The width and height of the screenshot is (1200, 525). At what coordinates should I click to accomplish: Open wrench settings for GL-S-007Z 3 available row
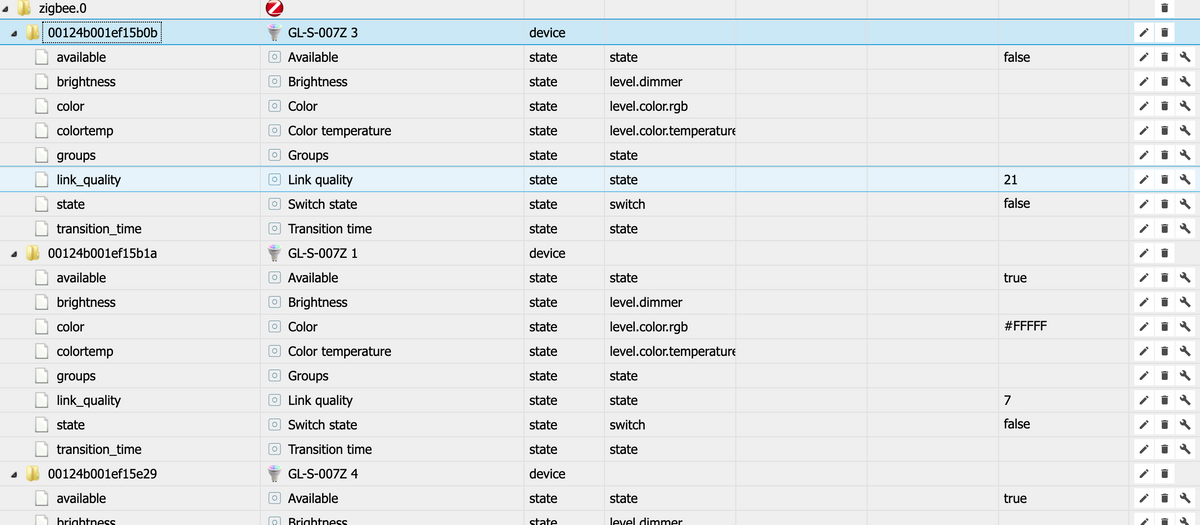pos(1184,57)
